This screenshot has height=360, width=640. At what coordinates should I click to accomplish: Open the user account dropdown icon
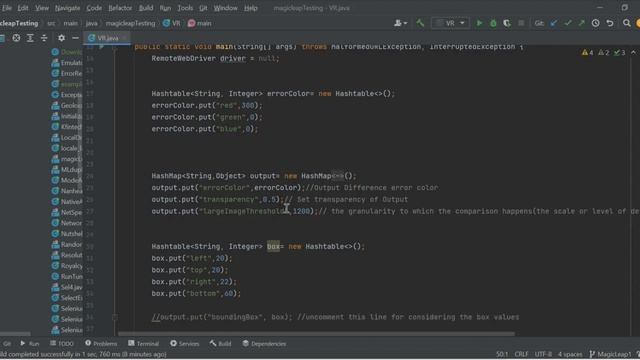[400, 23]
